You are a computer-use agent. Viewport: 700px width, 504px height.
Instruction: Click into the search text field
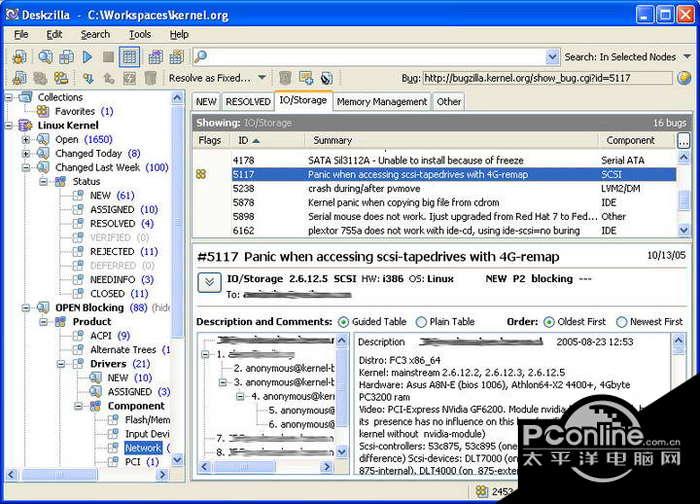point(376,57)
